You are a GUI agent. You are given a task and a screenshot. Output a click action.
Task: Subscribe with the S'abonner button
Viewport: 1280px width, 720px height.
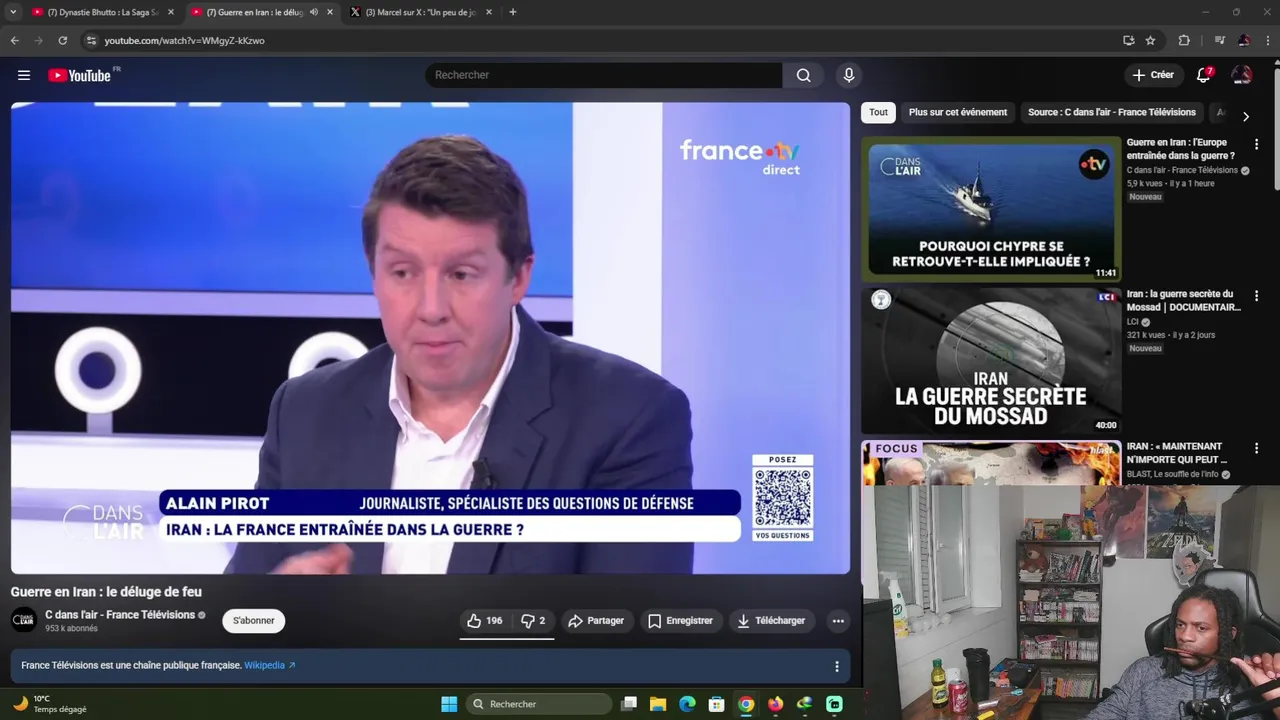(x=253, y=621)
